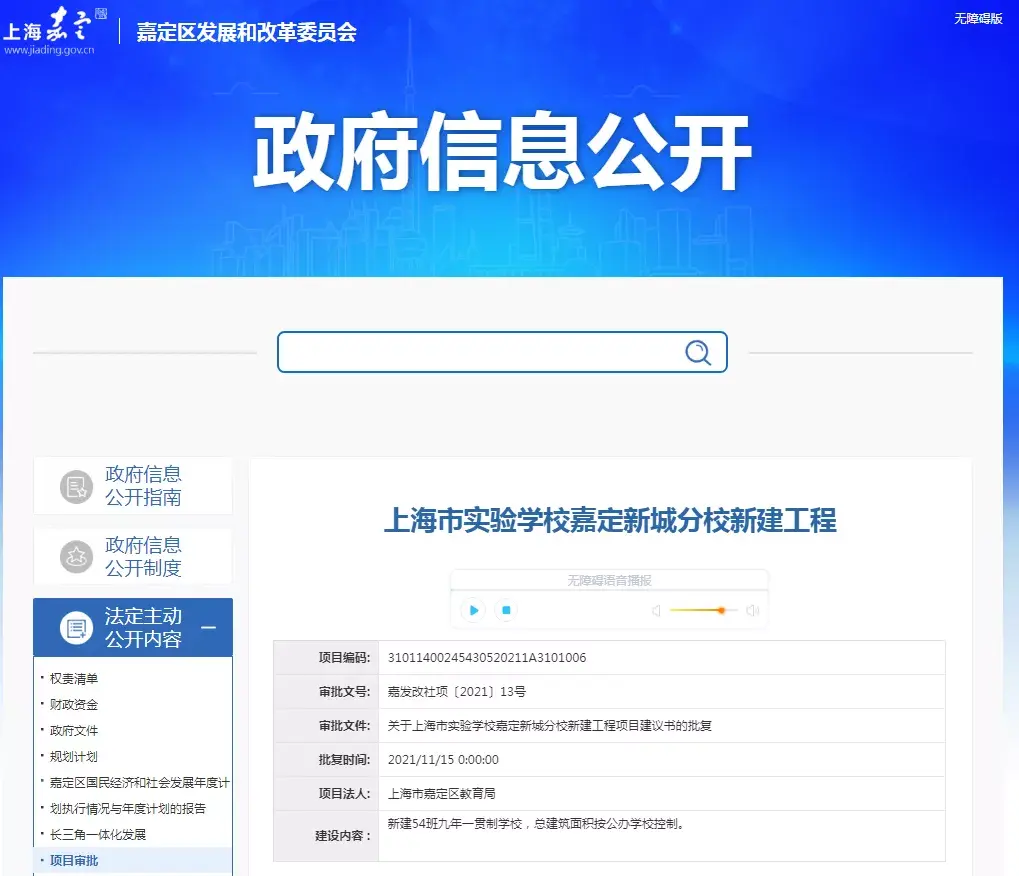This screenshot has height=876, width=1019.
Task: Open 政府信息公开指南 sidebar section
Action: point(133,485)
